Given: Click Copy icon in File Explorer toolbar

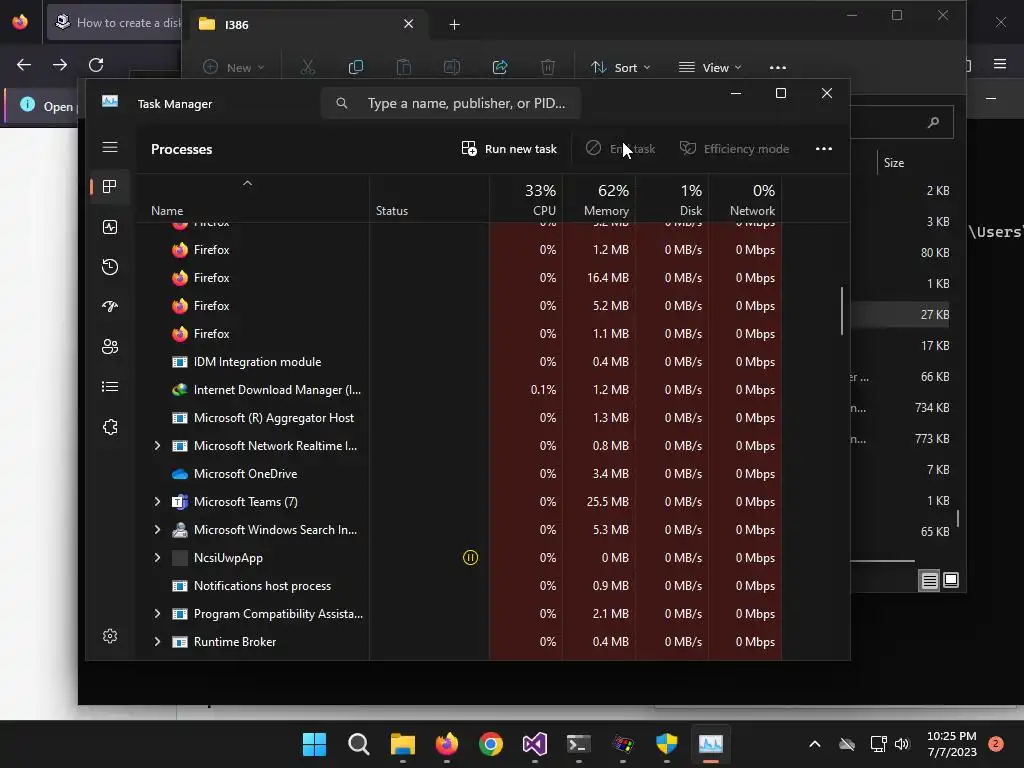Looking at the screenshot, I should [x=356, y=67].
